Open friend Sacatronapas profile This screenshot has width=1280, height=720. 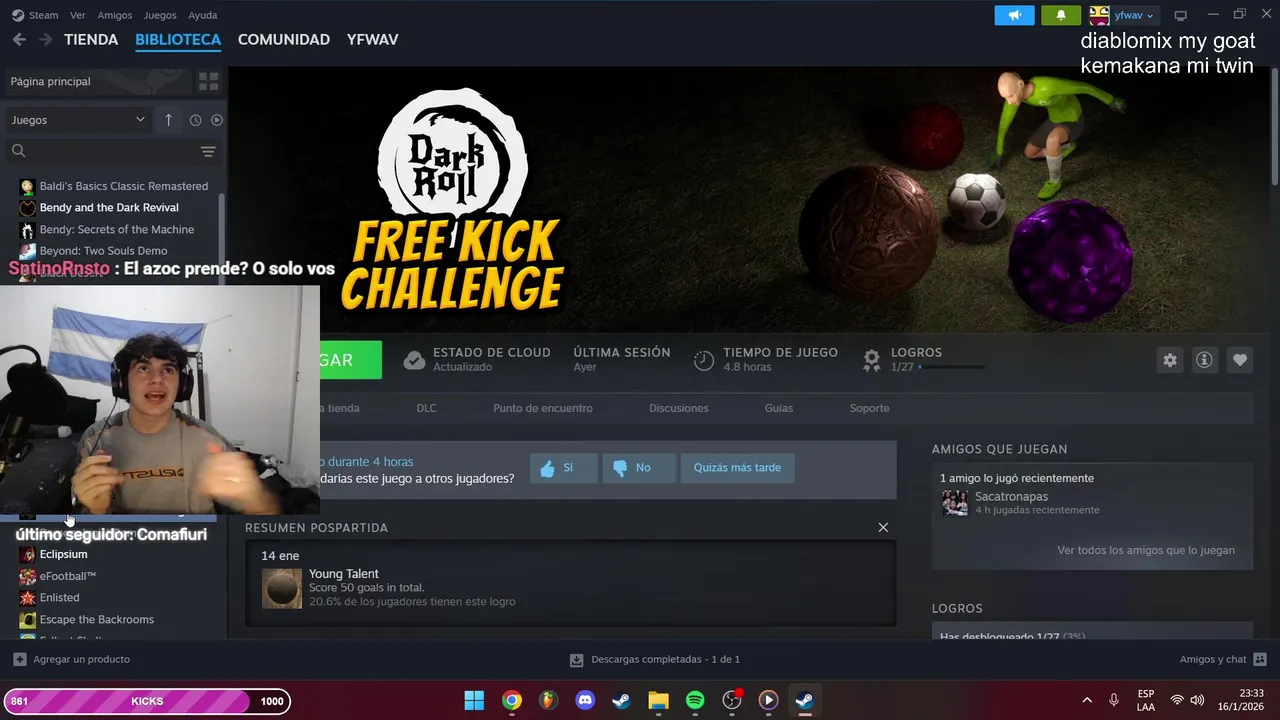tap(1011, 497)
